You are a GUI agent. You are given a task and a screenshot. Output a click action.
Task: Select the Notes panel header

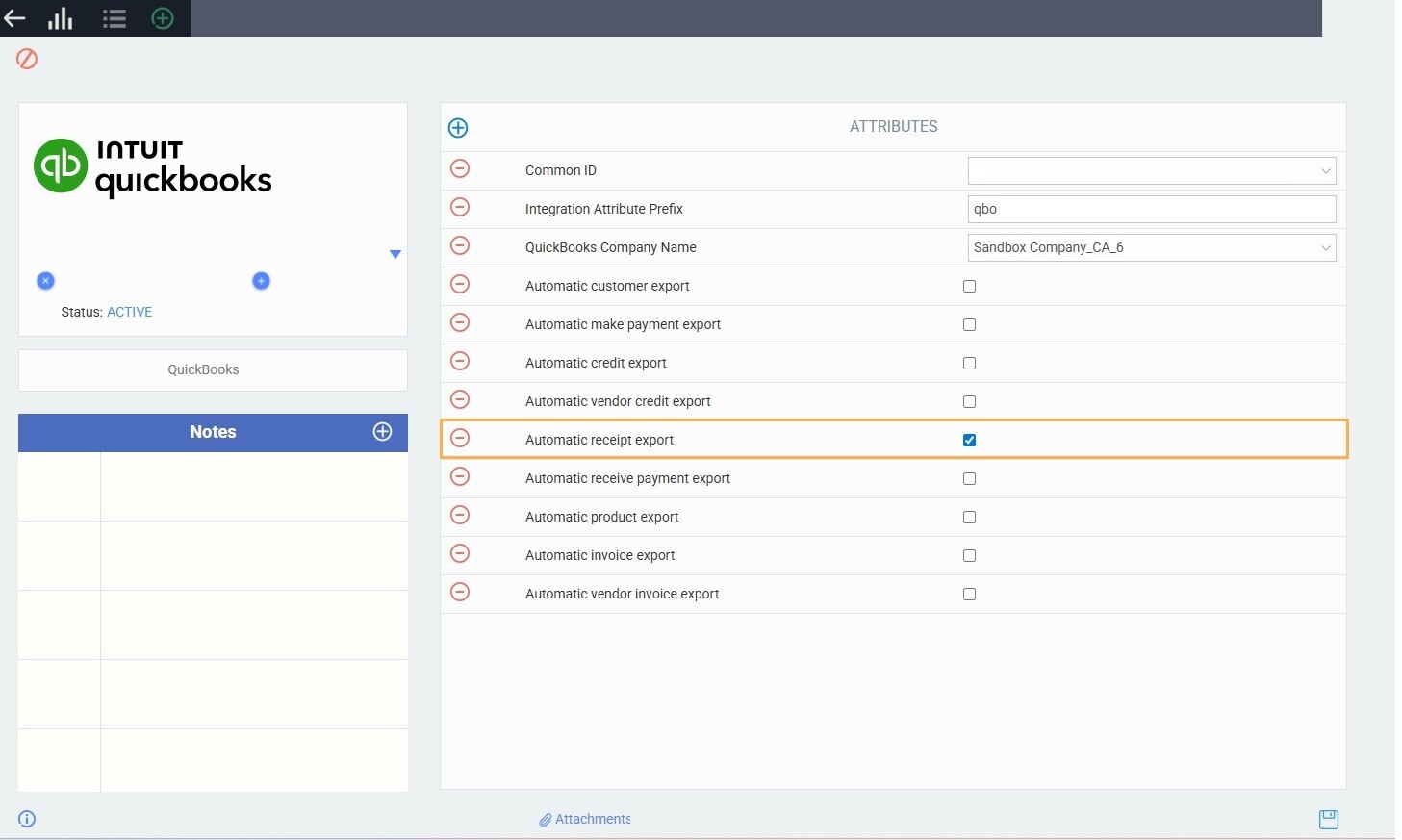[213, 432]
